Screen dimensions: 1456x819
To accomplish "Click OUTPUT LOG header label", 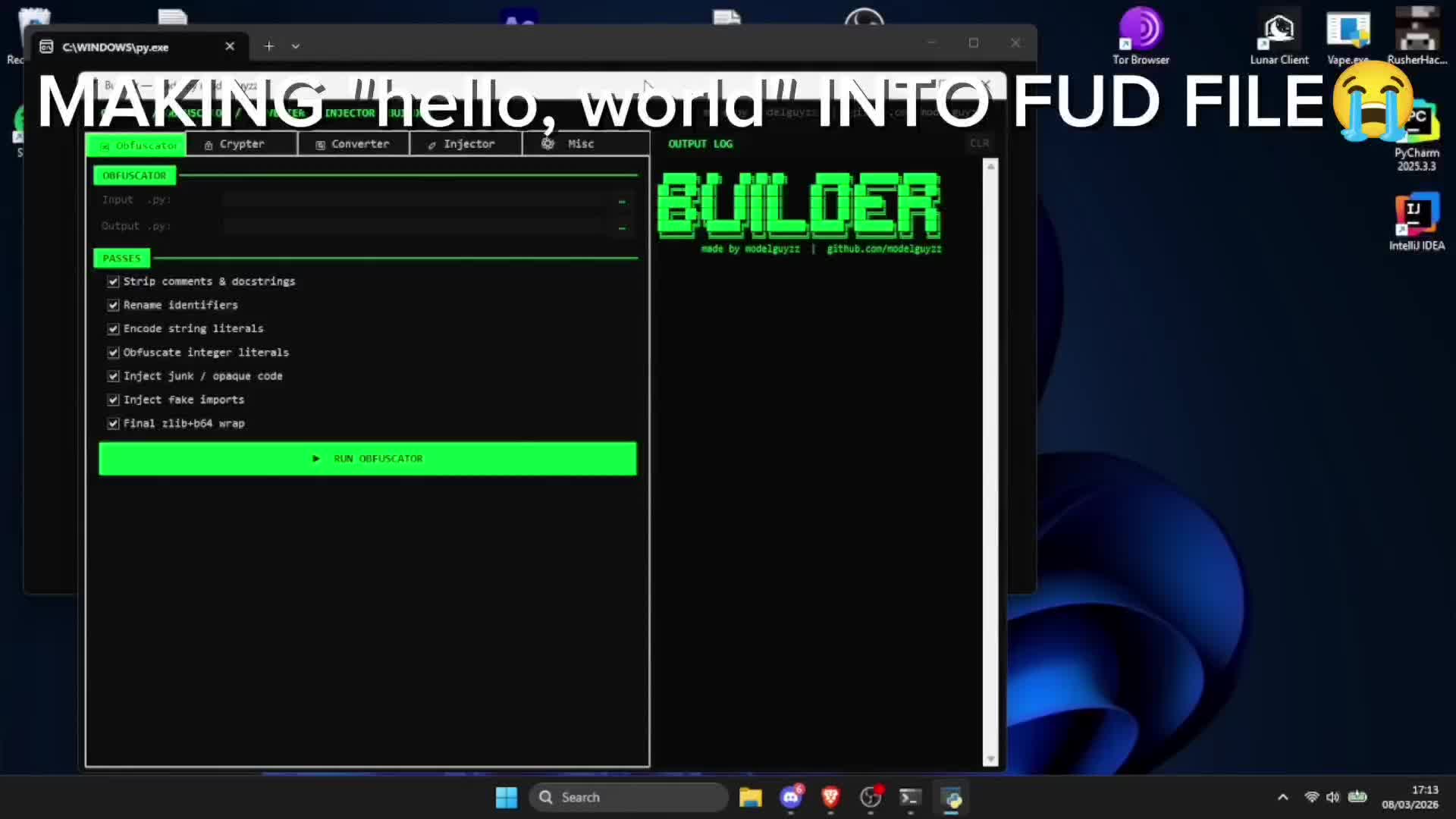I will point(700,143).
